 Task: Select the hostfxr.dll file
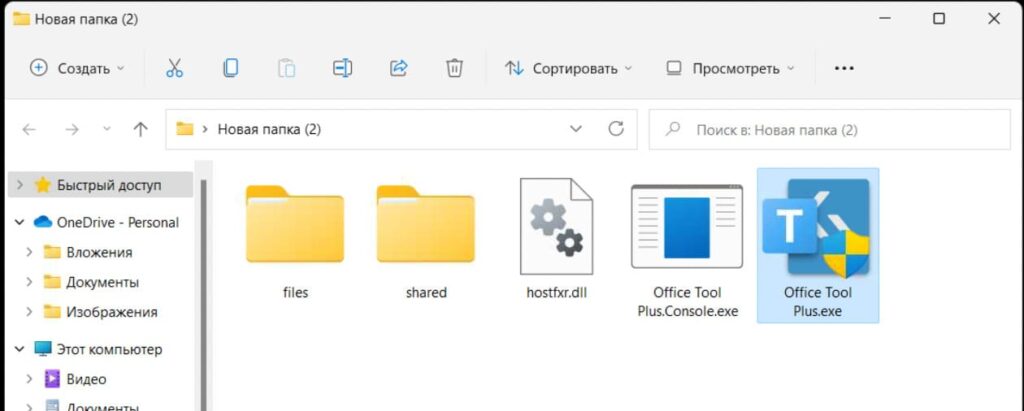[x=556, y=238]
